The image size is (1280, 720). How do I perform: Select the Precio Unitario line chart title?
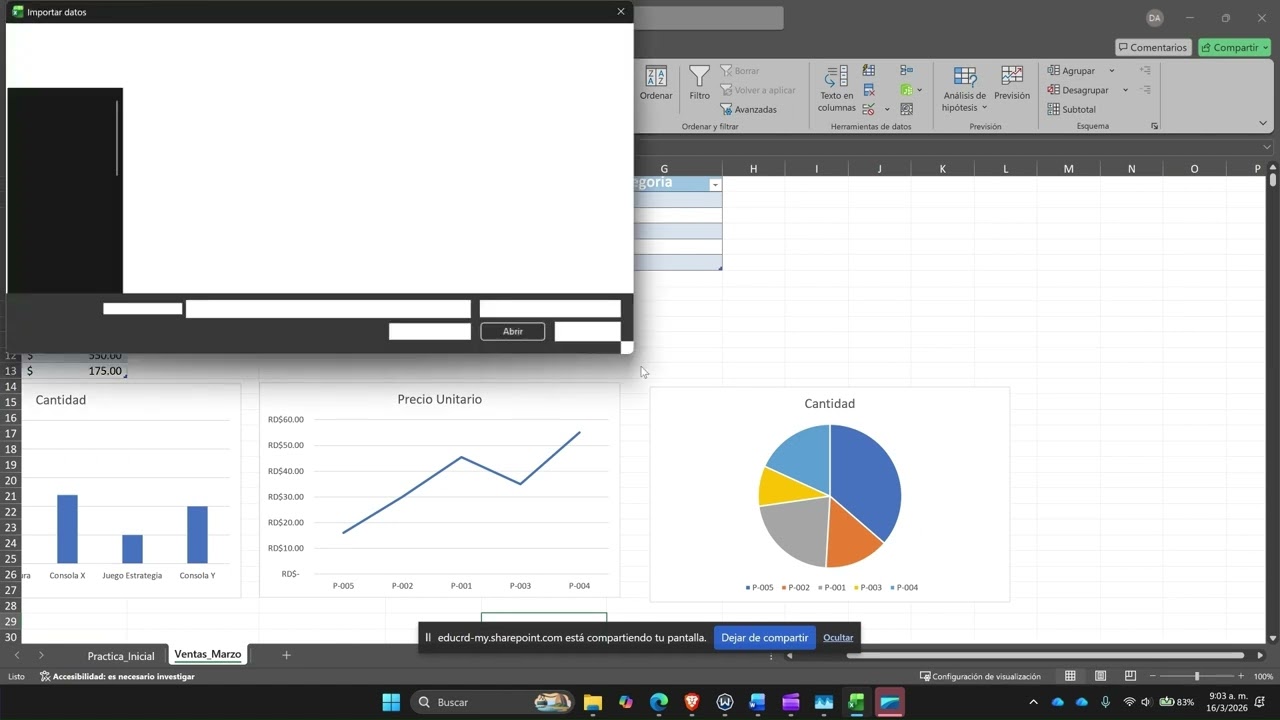[439, 399]
